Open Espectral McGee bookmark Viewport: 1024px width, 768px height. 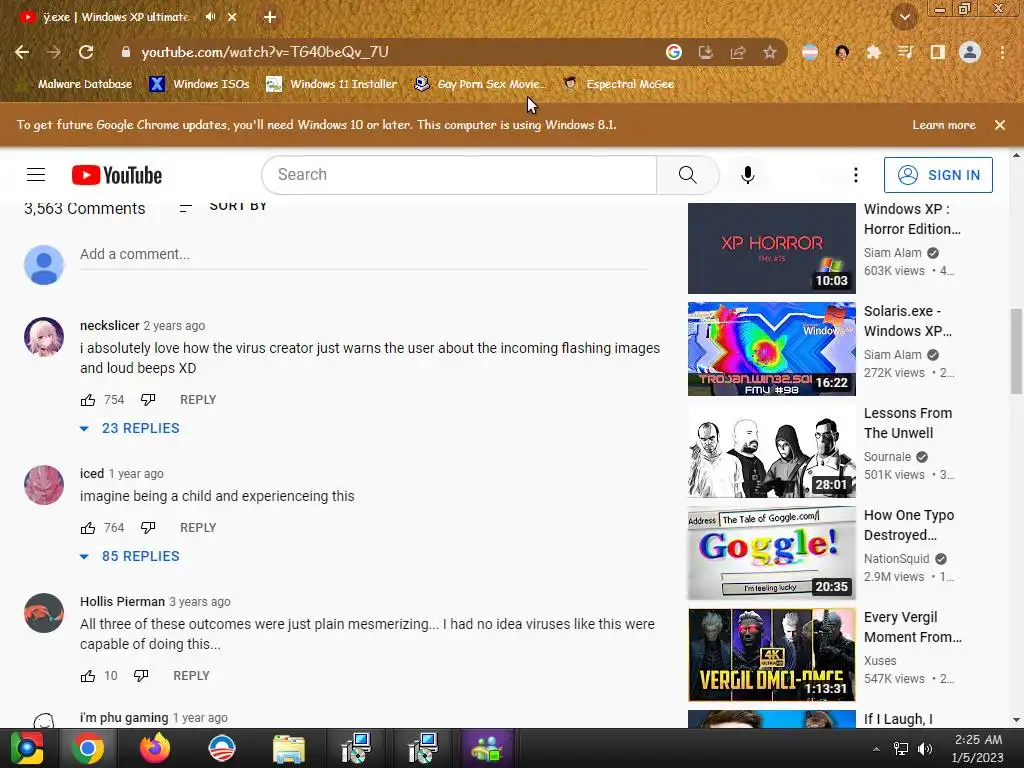coord(619,84)
